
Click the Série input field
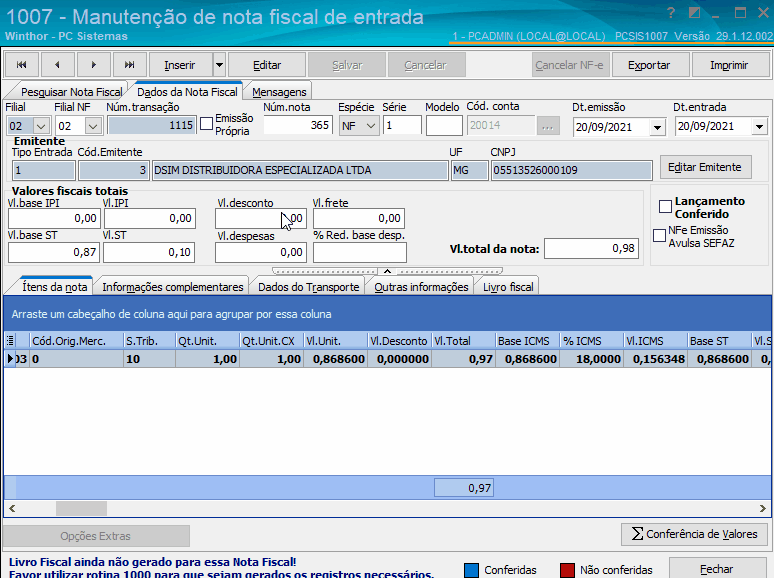click(x=402, y=125)
